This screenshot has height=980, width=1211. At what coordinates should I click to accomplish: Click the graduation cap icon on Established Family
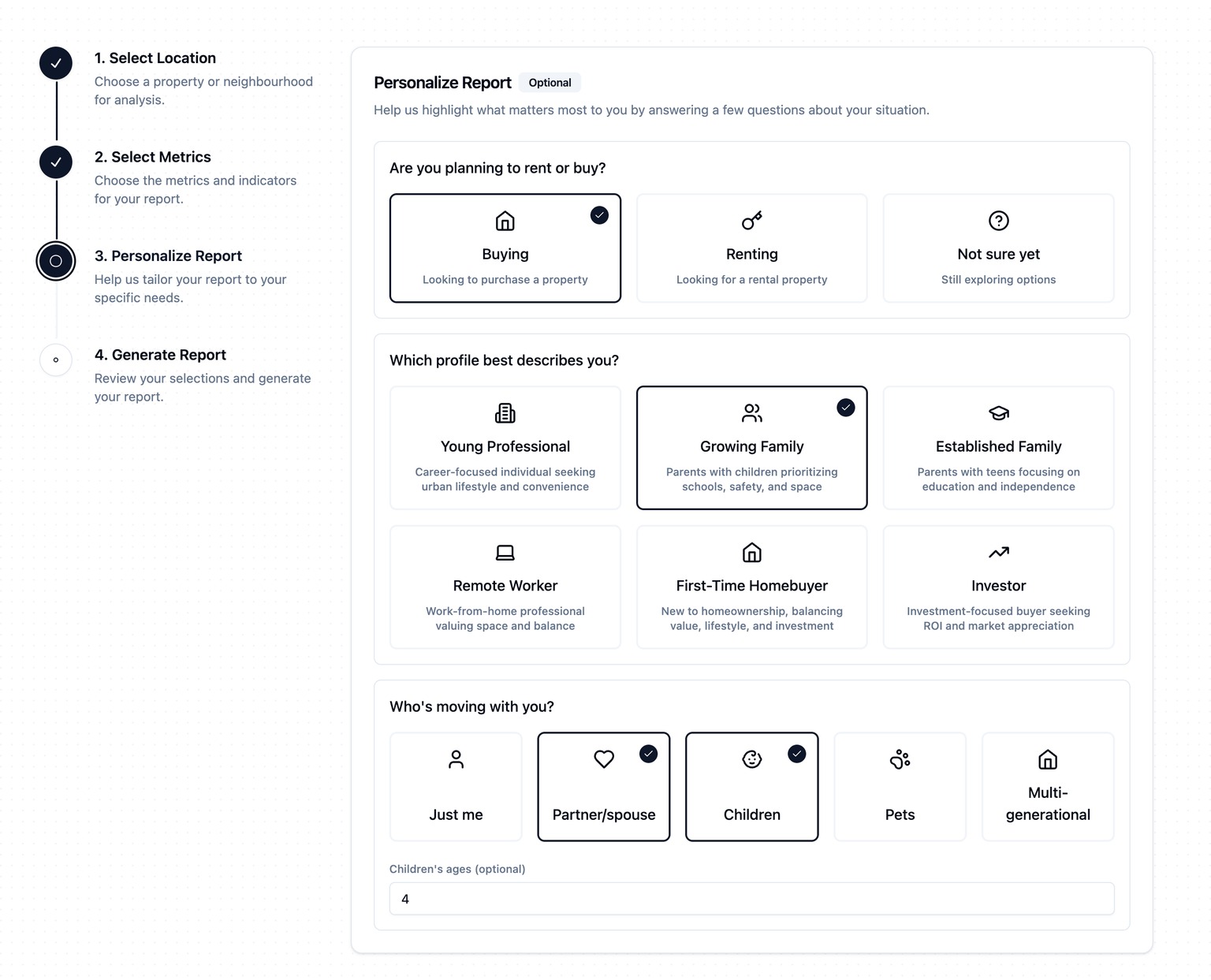[998, 412]
